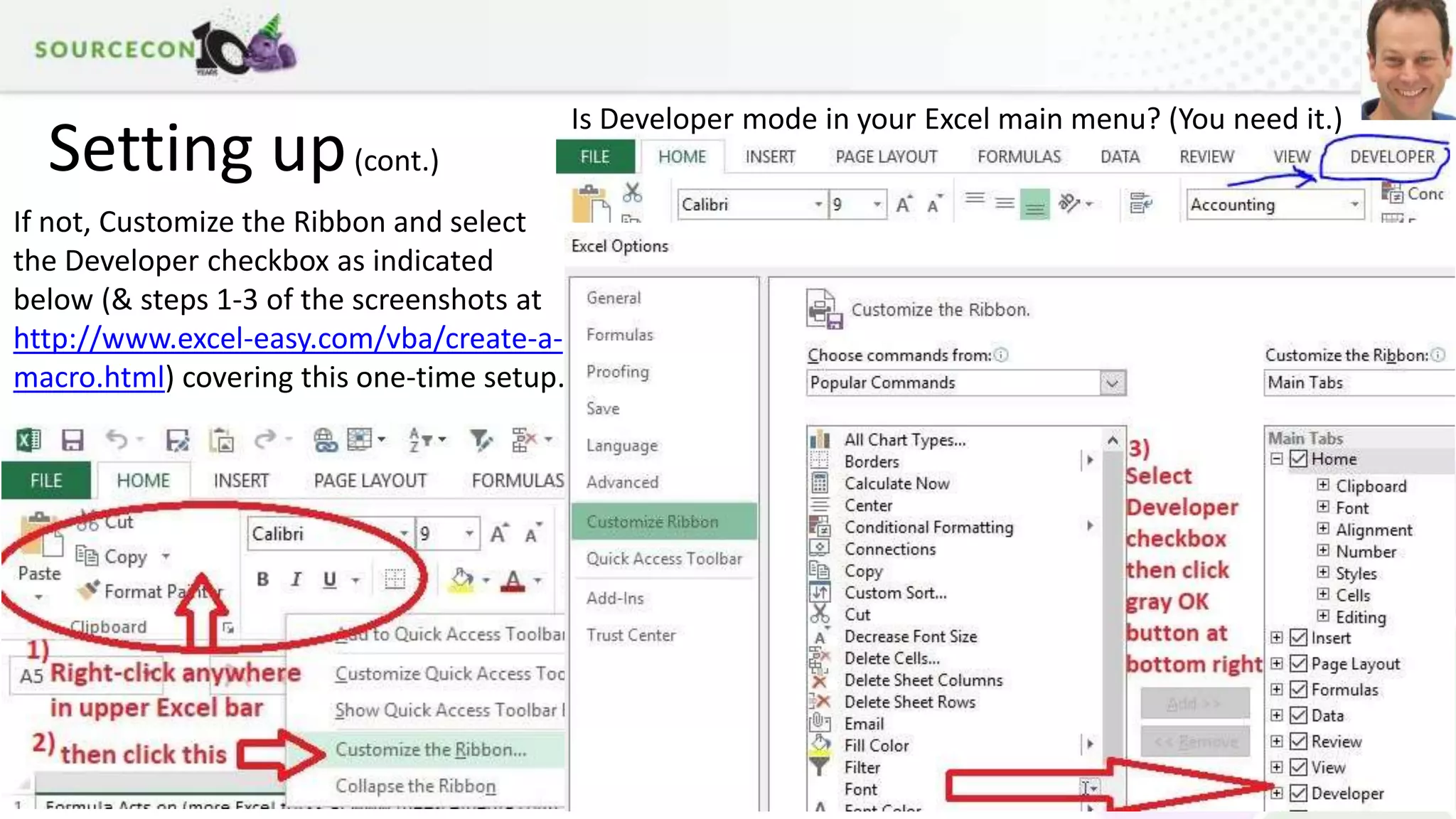Image resolution: width=1456 pixels, height=819 pixels.
Task: Toggle the Home checkbox in Main Tabs
Action: [1298, 459]
